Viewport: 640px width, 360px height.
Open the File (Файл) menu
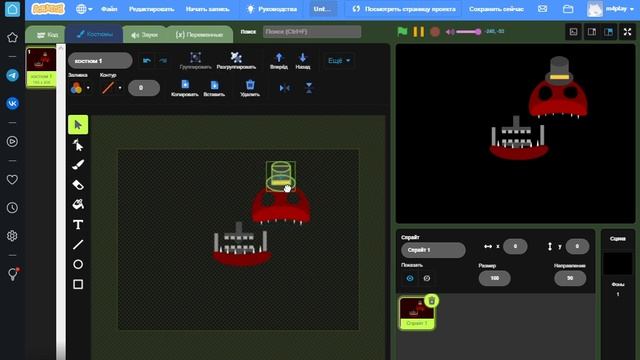109,9
